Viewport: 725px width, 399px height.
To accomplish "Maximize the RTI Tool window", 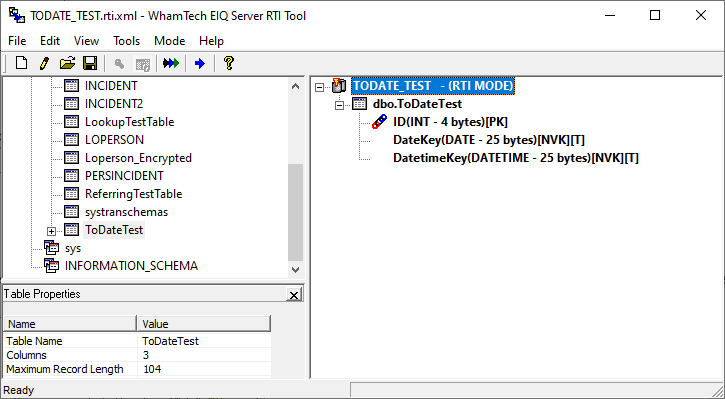I will tap(655, 15).
